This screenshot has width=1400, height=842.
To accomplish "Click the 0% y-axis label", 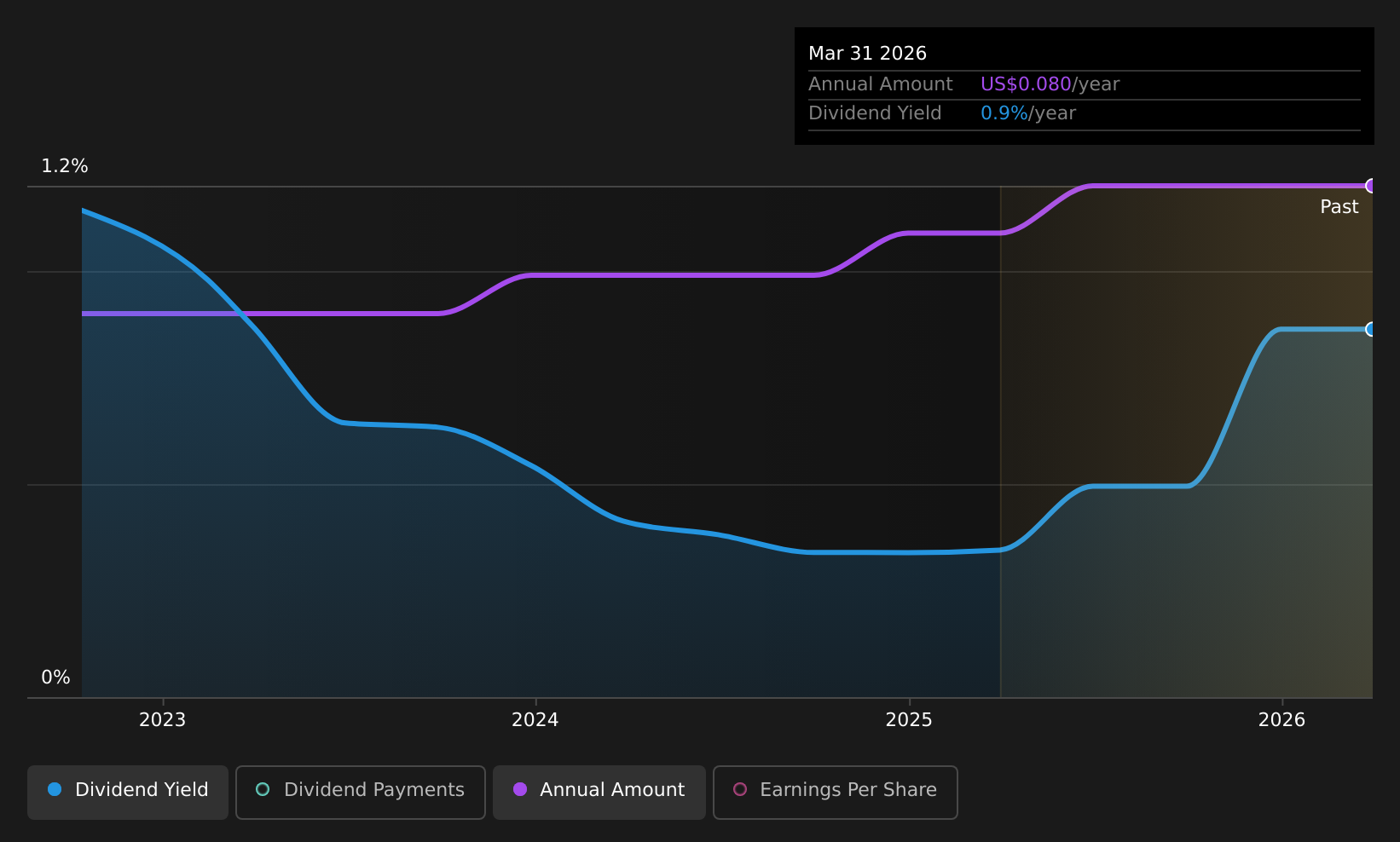I will [55, 678].
